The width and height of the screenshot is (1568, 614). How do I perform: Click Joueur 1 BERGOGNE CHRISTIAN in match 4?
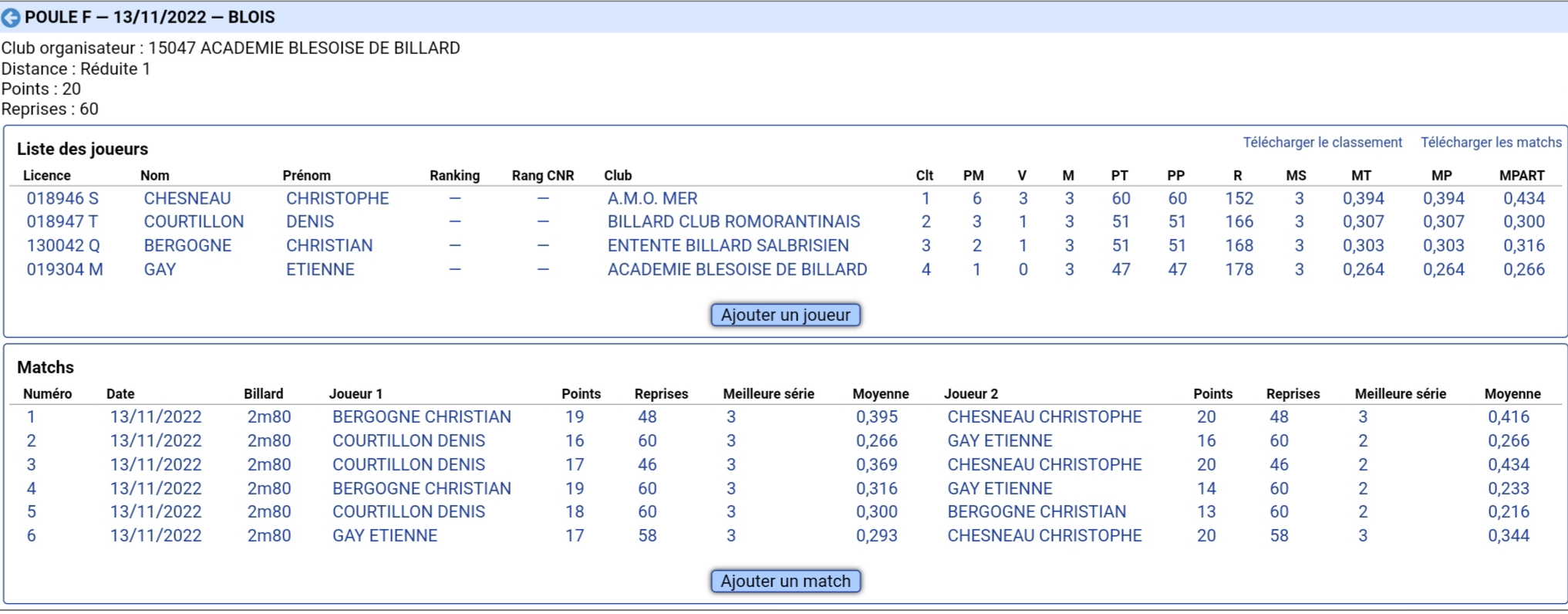coord(422,488)
